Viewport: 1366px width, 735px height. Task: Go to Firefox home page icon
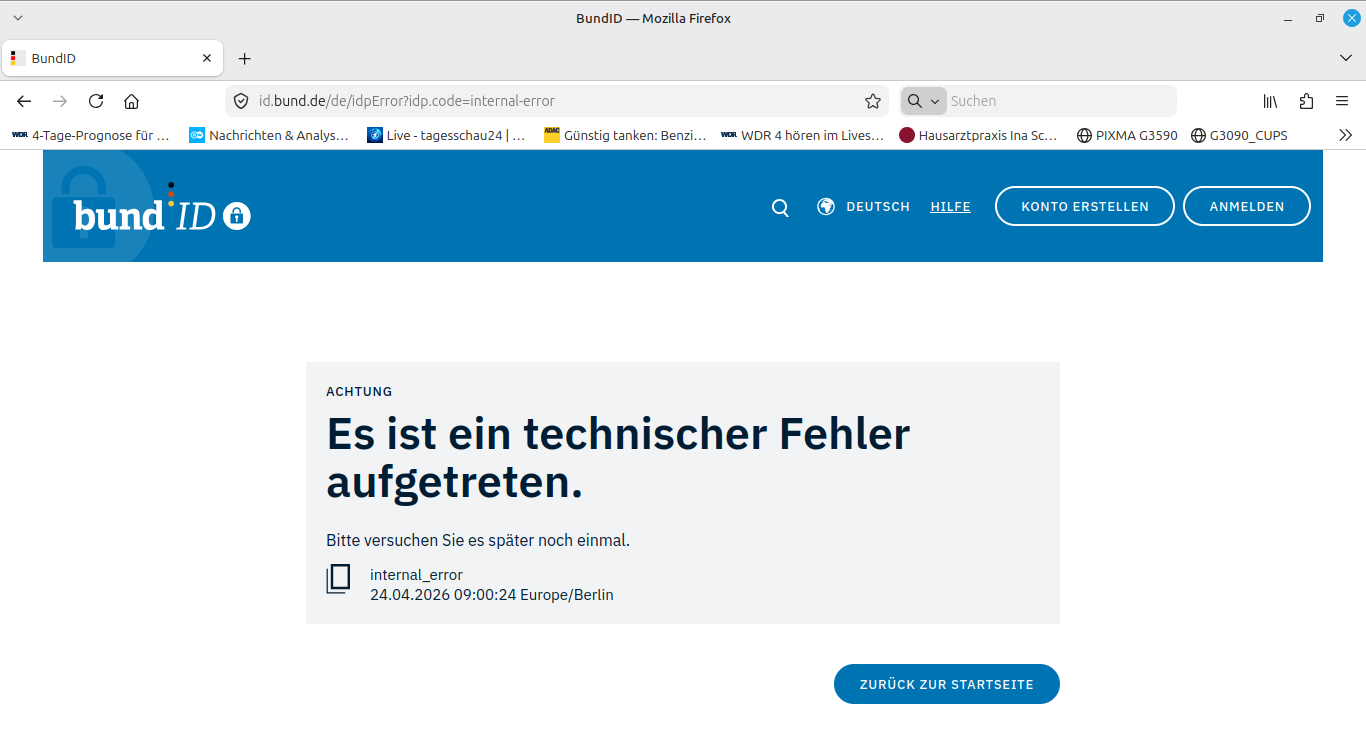tap(131, 101)
